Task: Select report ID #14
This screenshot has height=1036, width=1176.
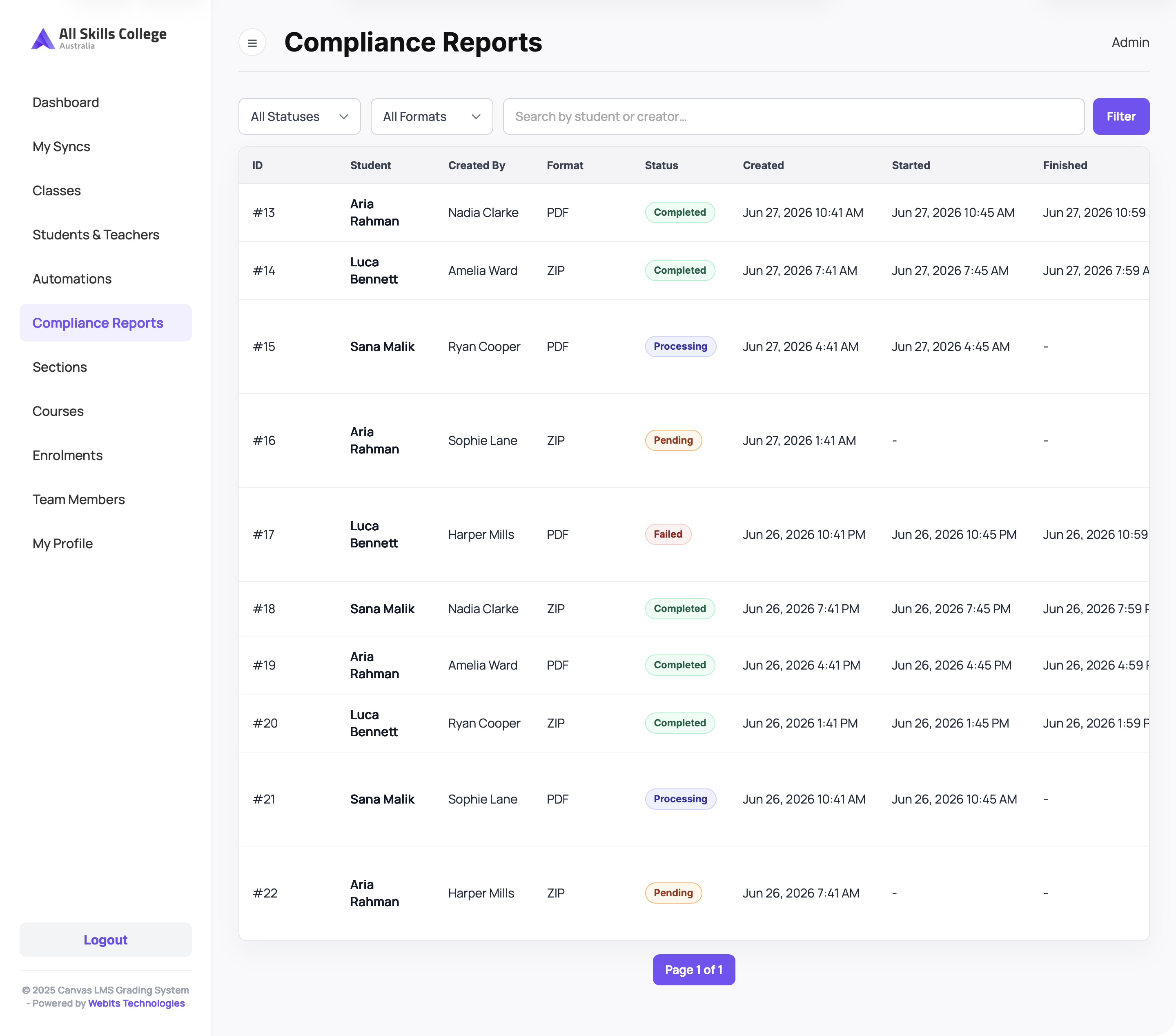Action: tap(264, 270)
